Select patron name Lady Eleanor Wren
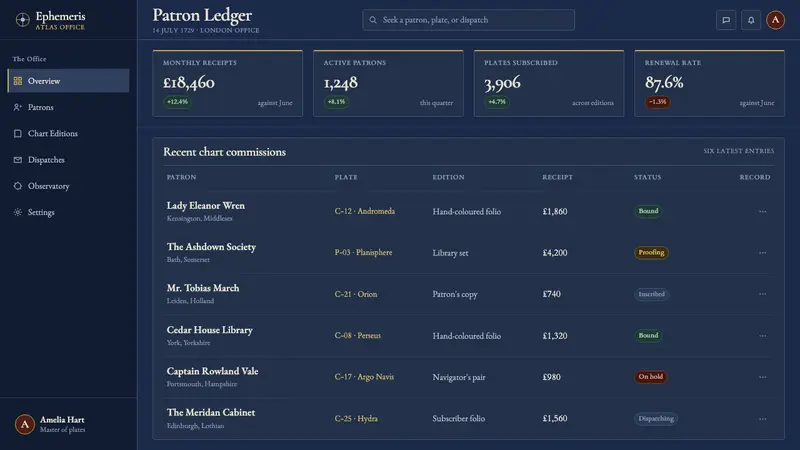The height and width of the screenshot is (450, 800). coord(206,206)
